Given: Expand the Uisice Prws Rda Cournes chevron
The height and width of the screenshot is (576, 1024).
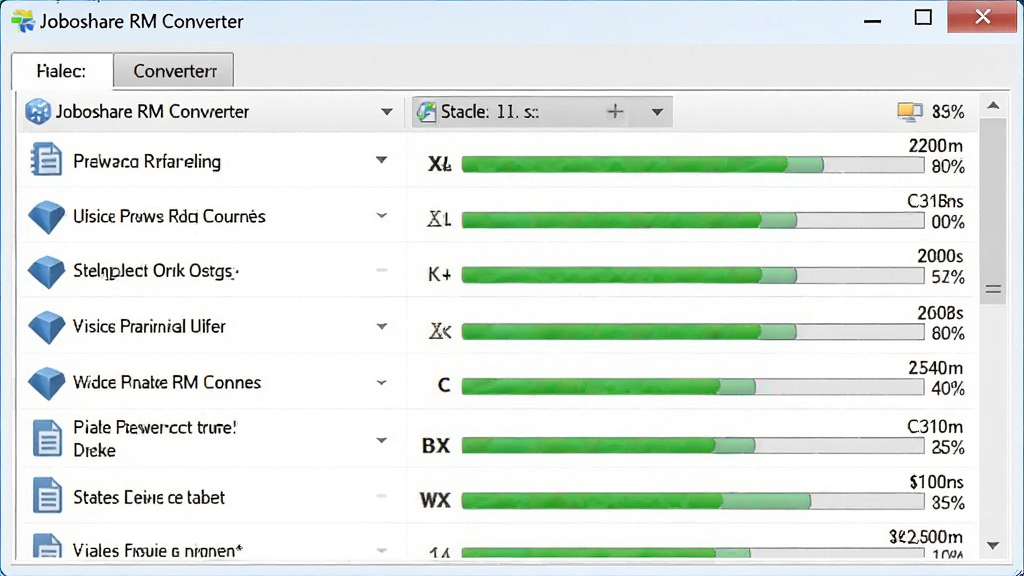Looking at the screenshot, I should point(382,216).
